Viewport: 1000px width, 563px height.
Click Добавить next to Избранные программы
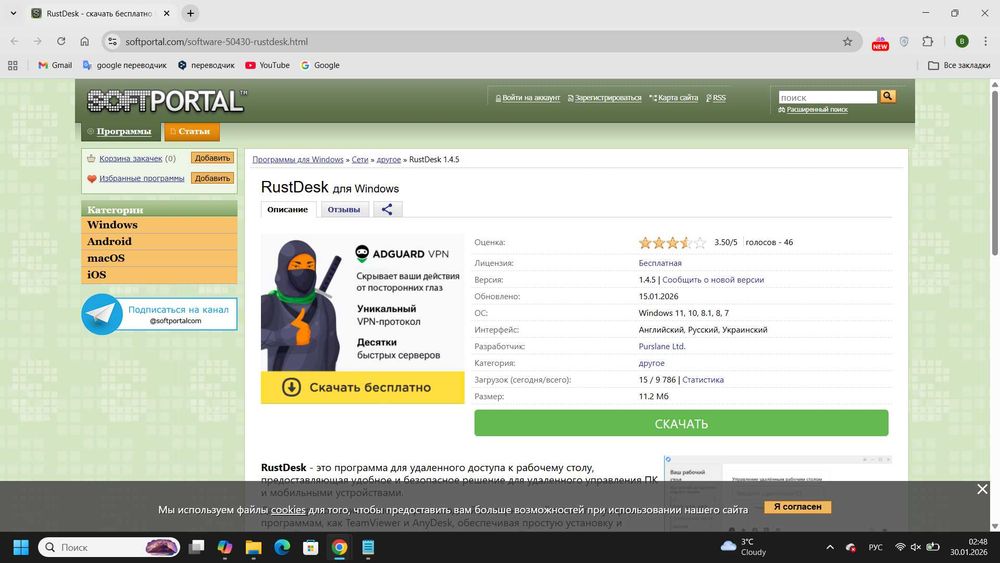point(212,178)
